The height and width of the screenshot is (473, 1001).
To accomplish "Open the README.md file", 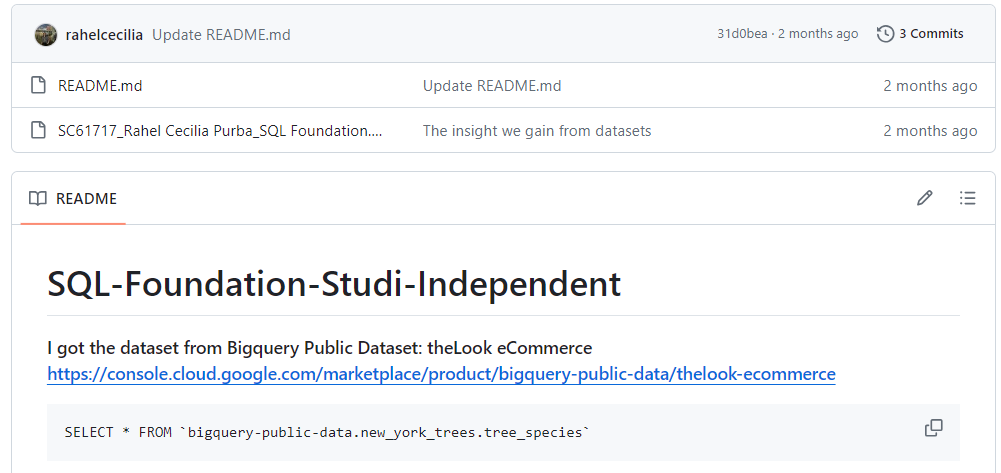I will 100,86.
